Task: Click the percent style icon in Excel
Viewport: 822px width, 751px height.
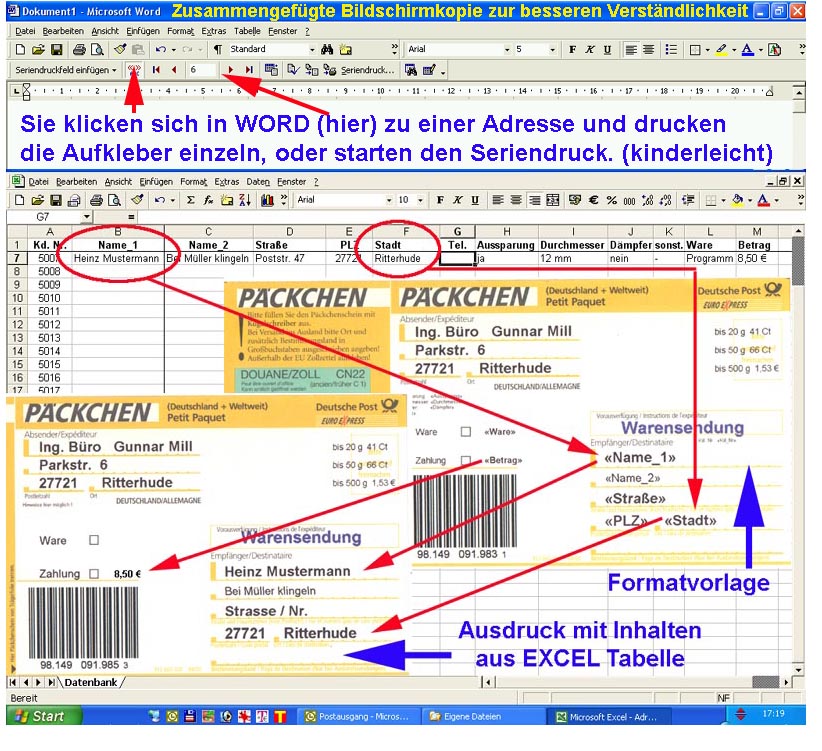Action: [x=611, y=200]
